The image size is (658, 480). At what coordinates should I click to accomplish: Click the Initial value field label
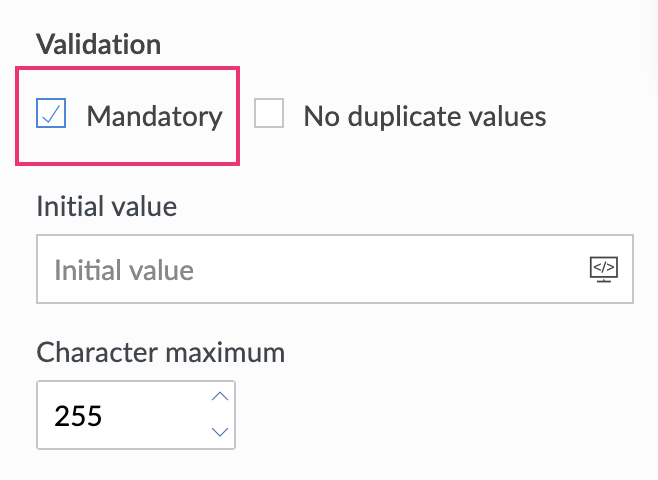tap(106, 207)
